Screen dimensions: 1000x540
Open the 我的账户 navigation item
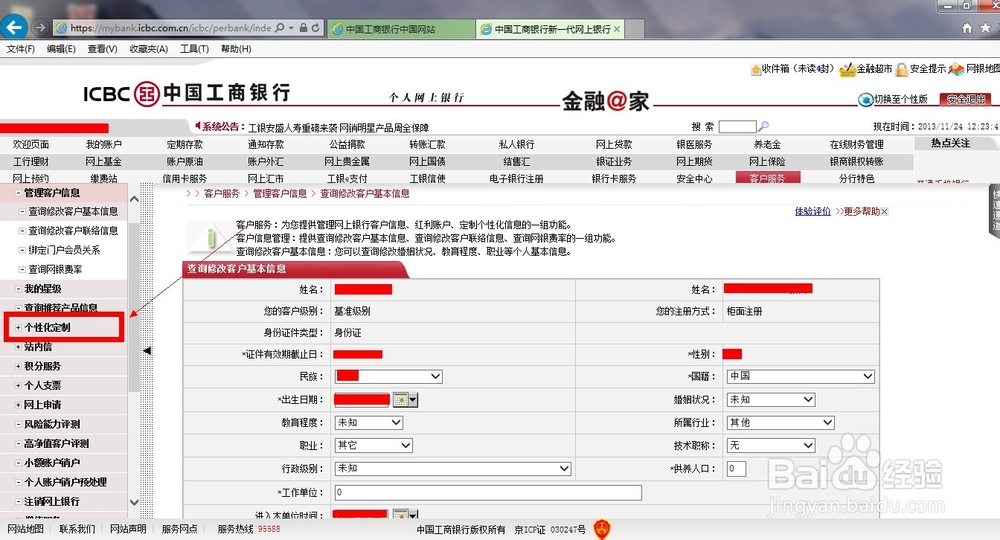(104, 145)
